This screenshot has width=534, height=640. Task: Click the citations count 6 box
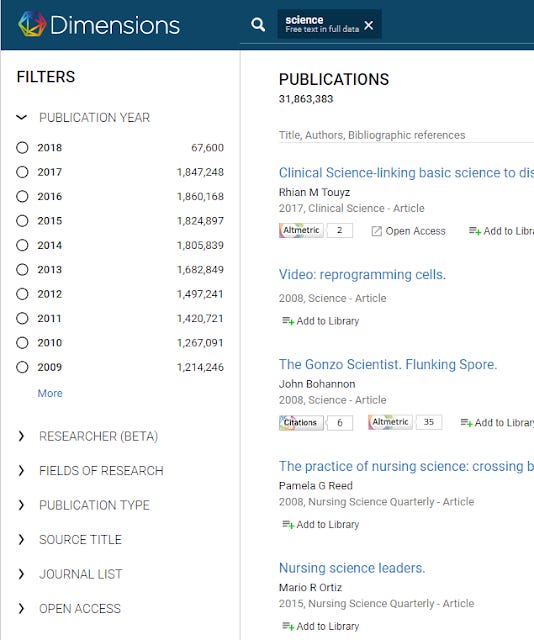tap(340, 422)
